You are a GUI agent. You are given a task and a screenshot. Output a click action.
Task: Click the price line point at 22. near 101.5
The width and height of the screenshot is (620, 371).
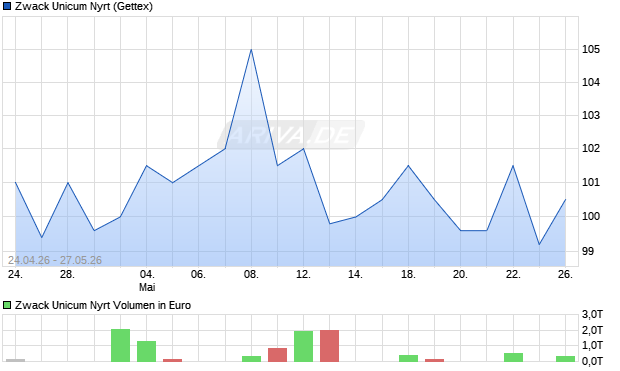point(513,166)
